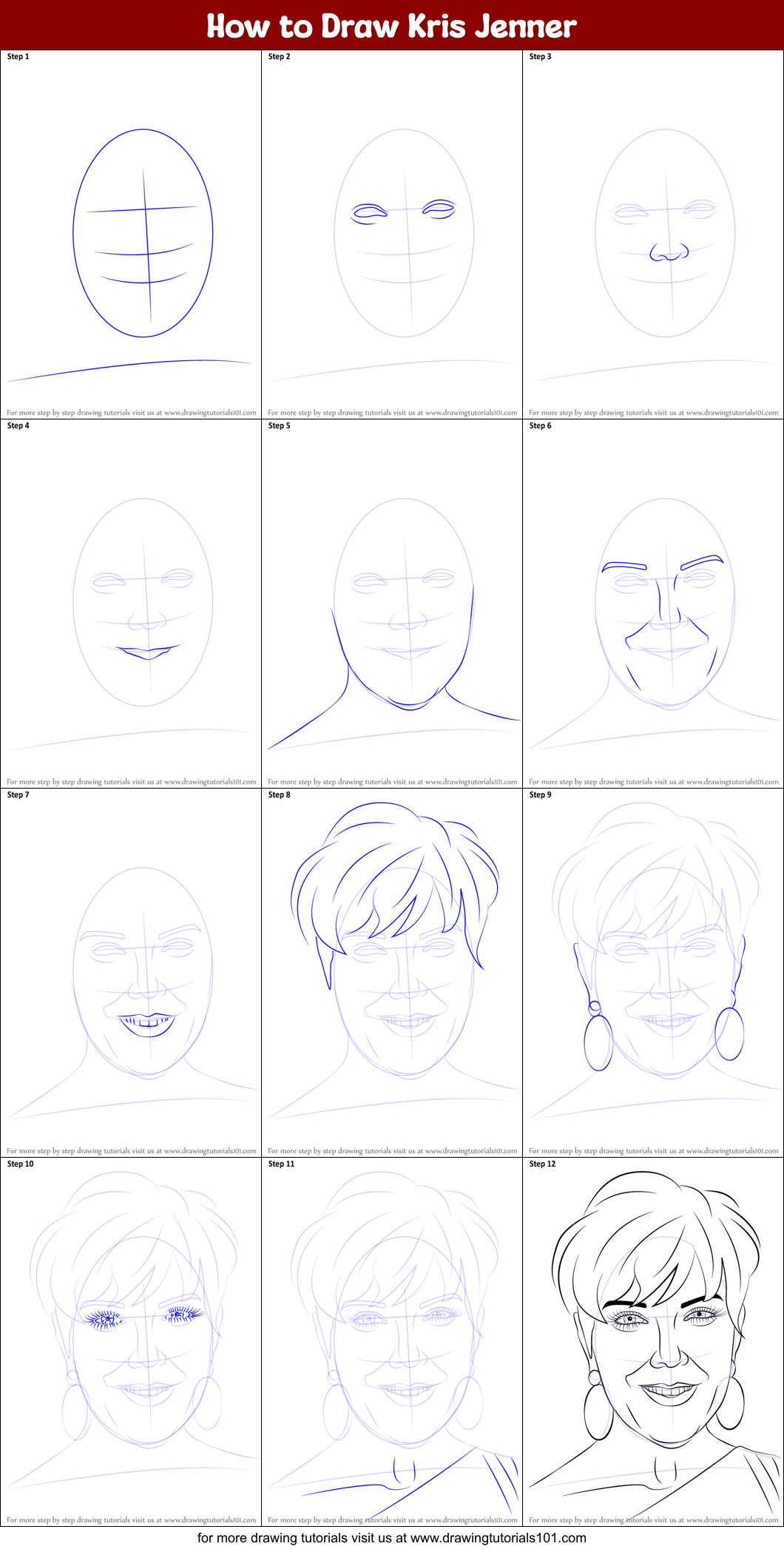Select the Step 8 hair drawing panel

[x=392, y=973]
